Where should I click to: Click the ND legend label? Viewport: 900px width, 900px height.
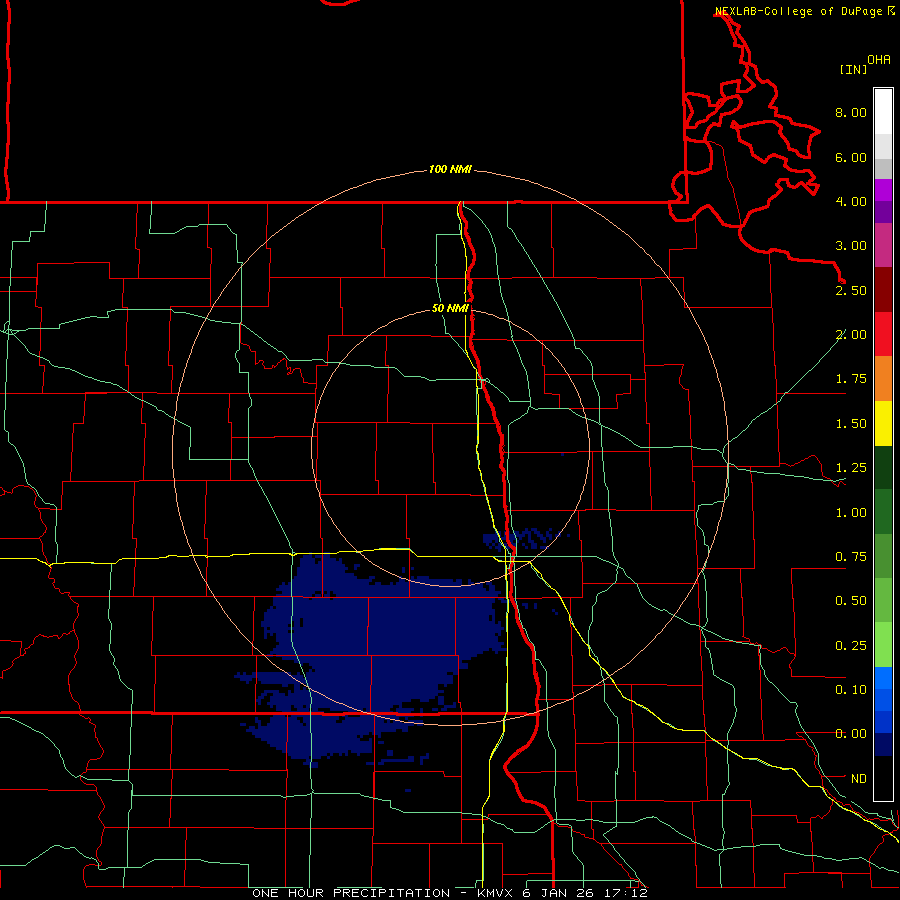click(x=859, y=779)
